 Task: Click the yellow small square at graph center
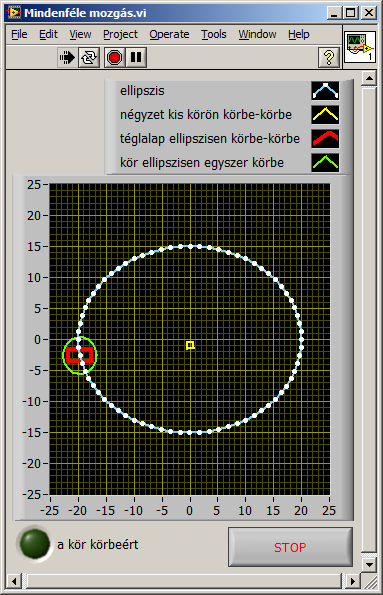[191, 345]
